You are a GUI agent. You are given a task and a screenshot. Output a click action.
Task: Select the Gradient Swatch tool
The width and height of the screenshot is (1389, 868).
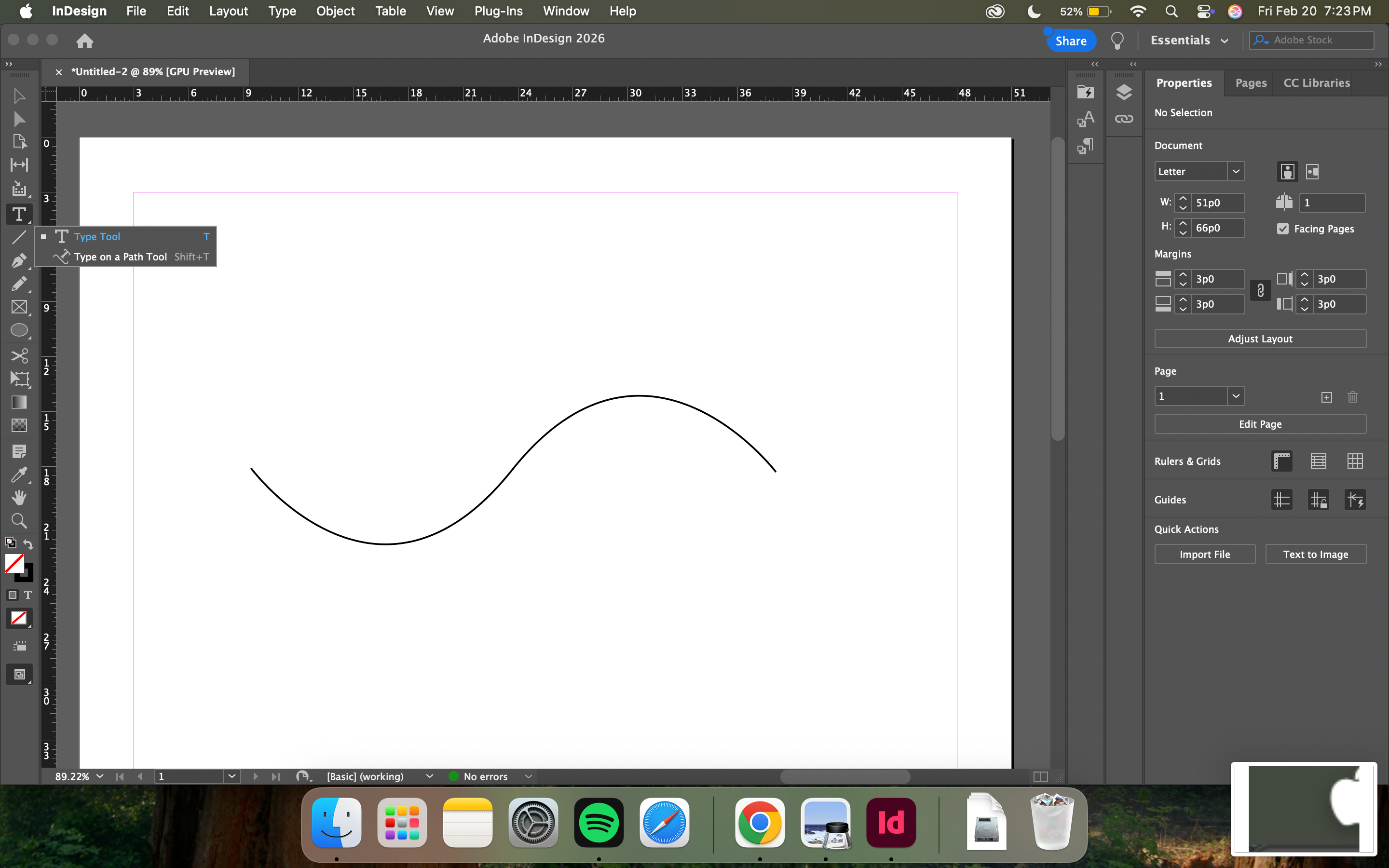point(18,403)
